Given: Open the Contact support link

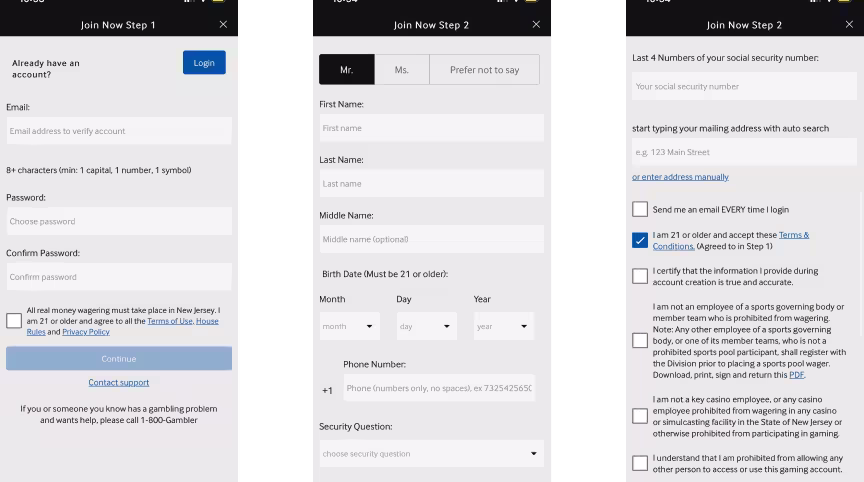Looking at the screenshot, I should pos(118,382).
